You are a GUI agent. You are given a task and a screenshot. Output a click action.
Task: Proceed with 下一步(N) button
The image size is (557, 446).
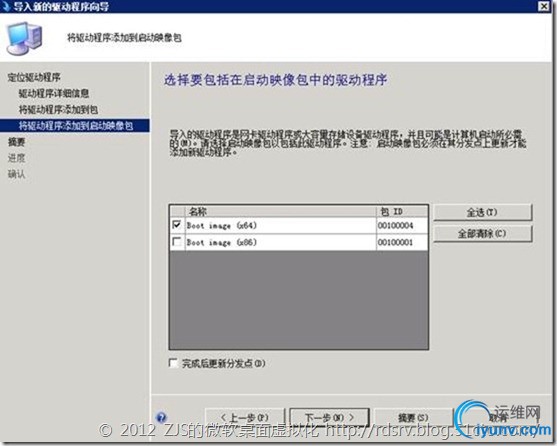click(x=329, y=417)
